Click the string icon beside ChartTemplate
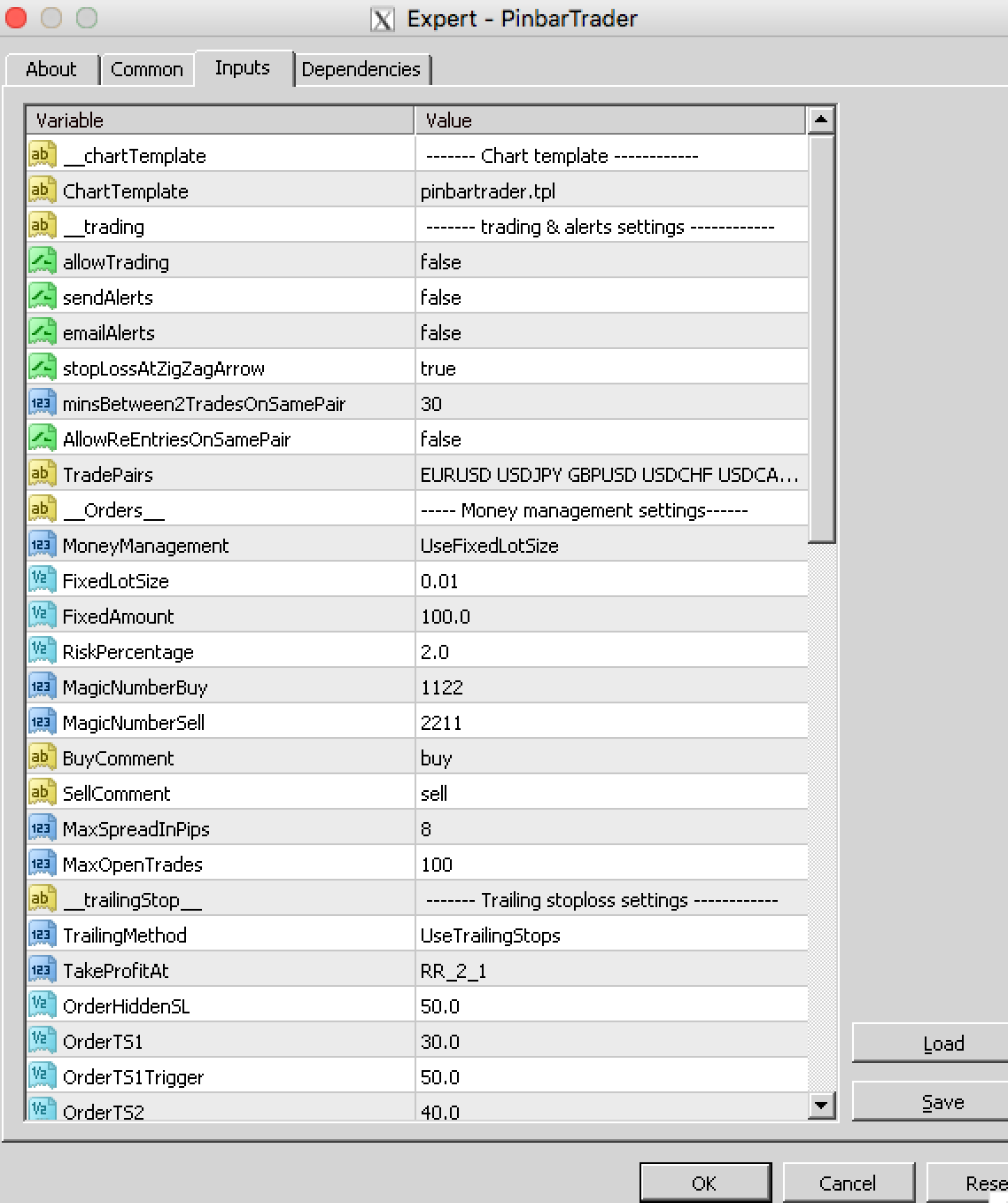1008x1203 pixels. pyautogui.click(x=43, y=190)
